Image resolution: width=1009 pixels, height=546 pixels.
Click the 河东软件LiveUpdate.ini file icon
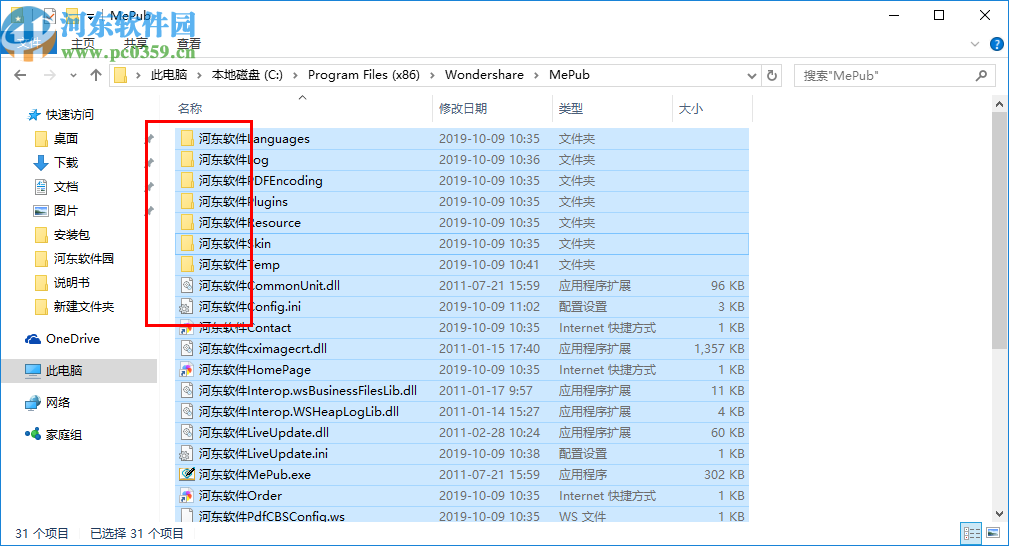(x=187, y=454)
